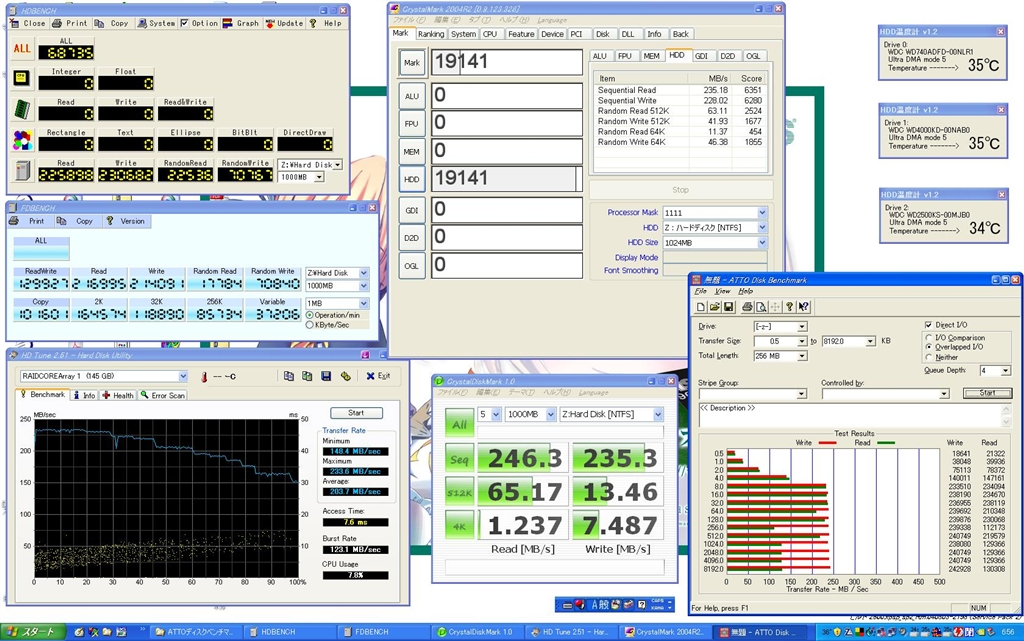Click the memory benchmark icon in HDBENCH
Screen dimensions: 1024x641
[21, 109]
